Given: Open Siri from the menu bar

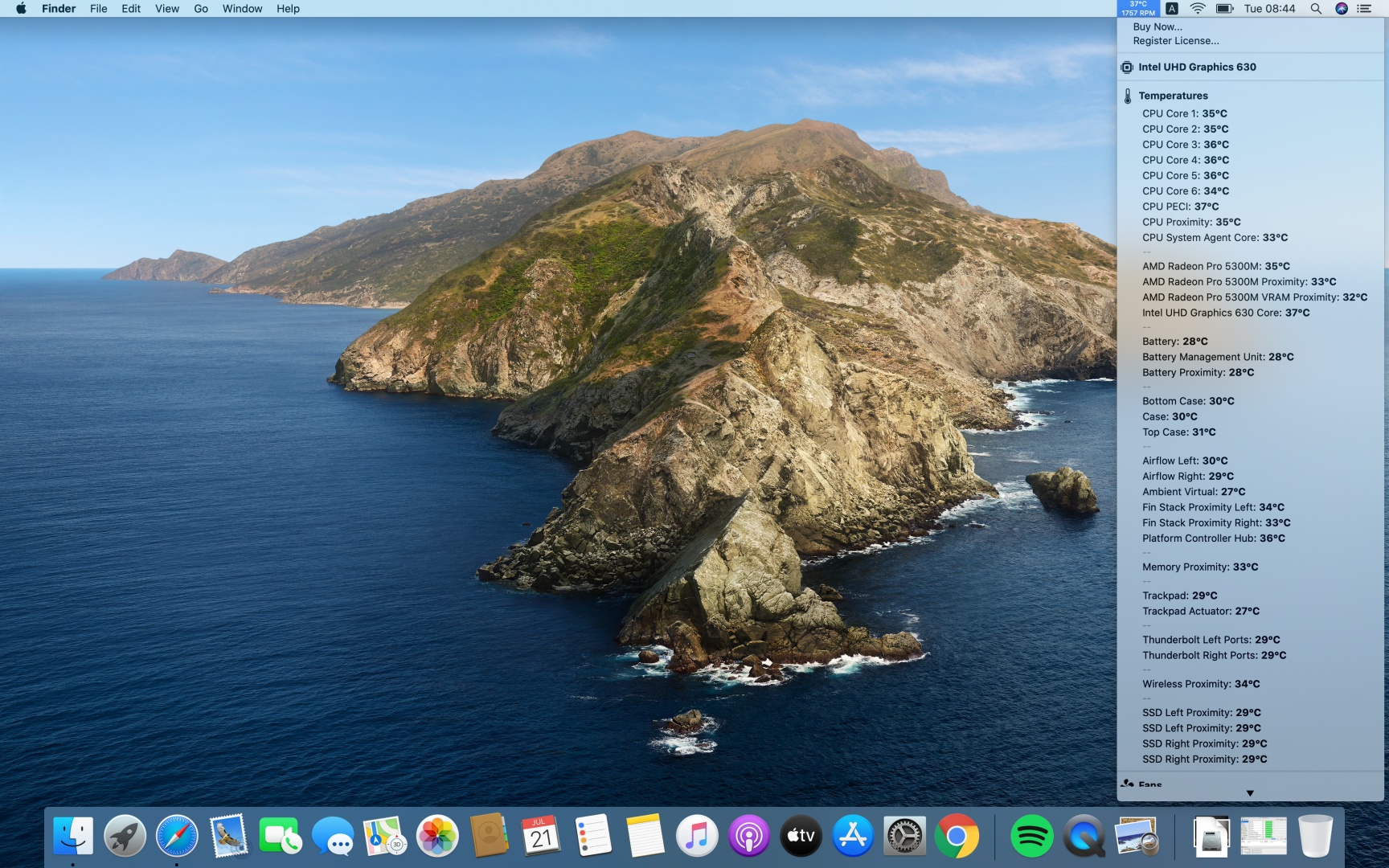Looking at the screenshot, I should coord(1341,9).
